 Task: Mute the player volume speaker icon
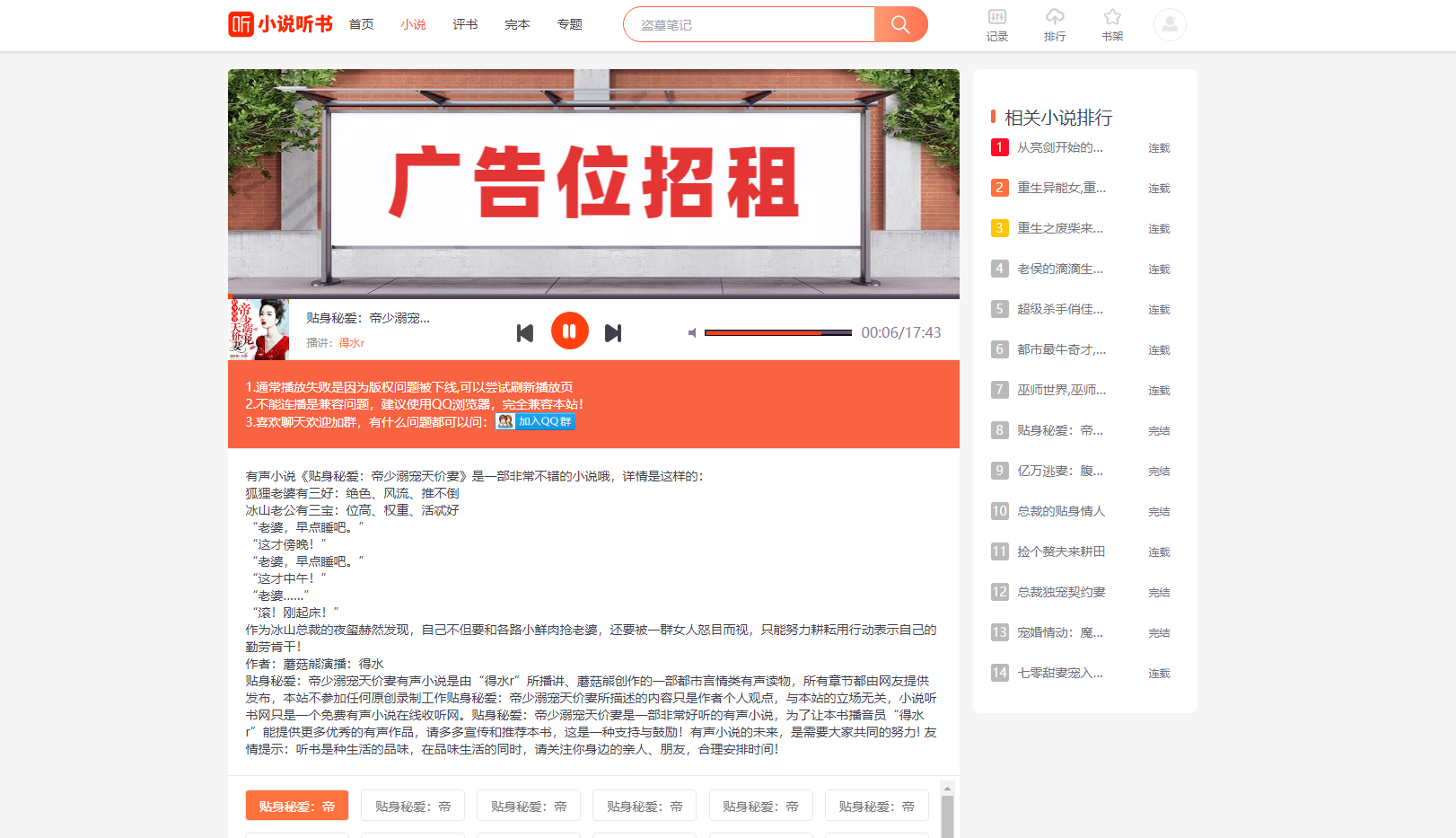point(692,332)
